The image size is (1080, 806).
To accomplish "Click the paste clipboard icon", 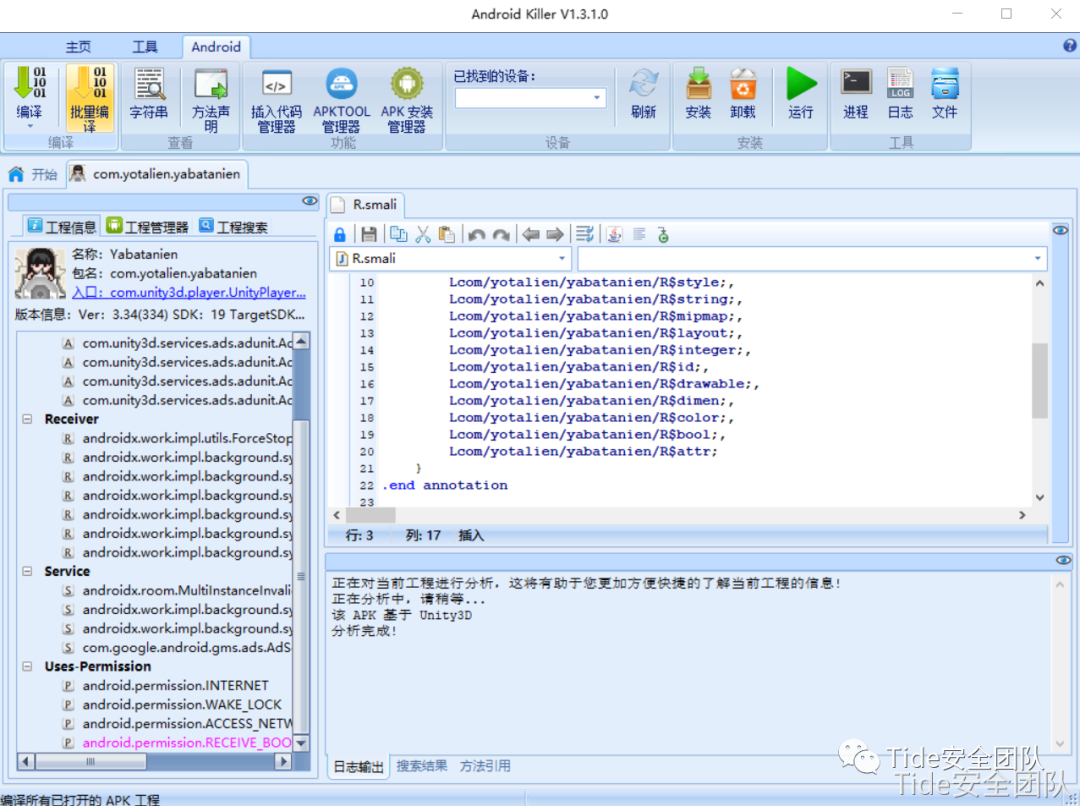I will click(446, 234).
